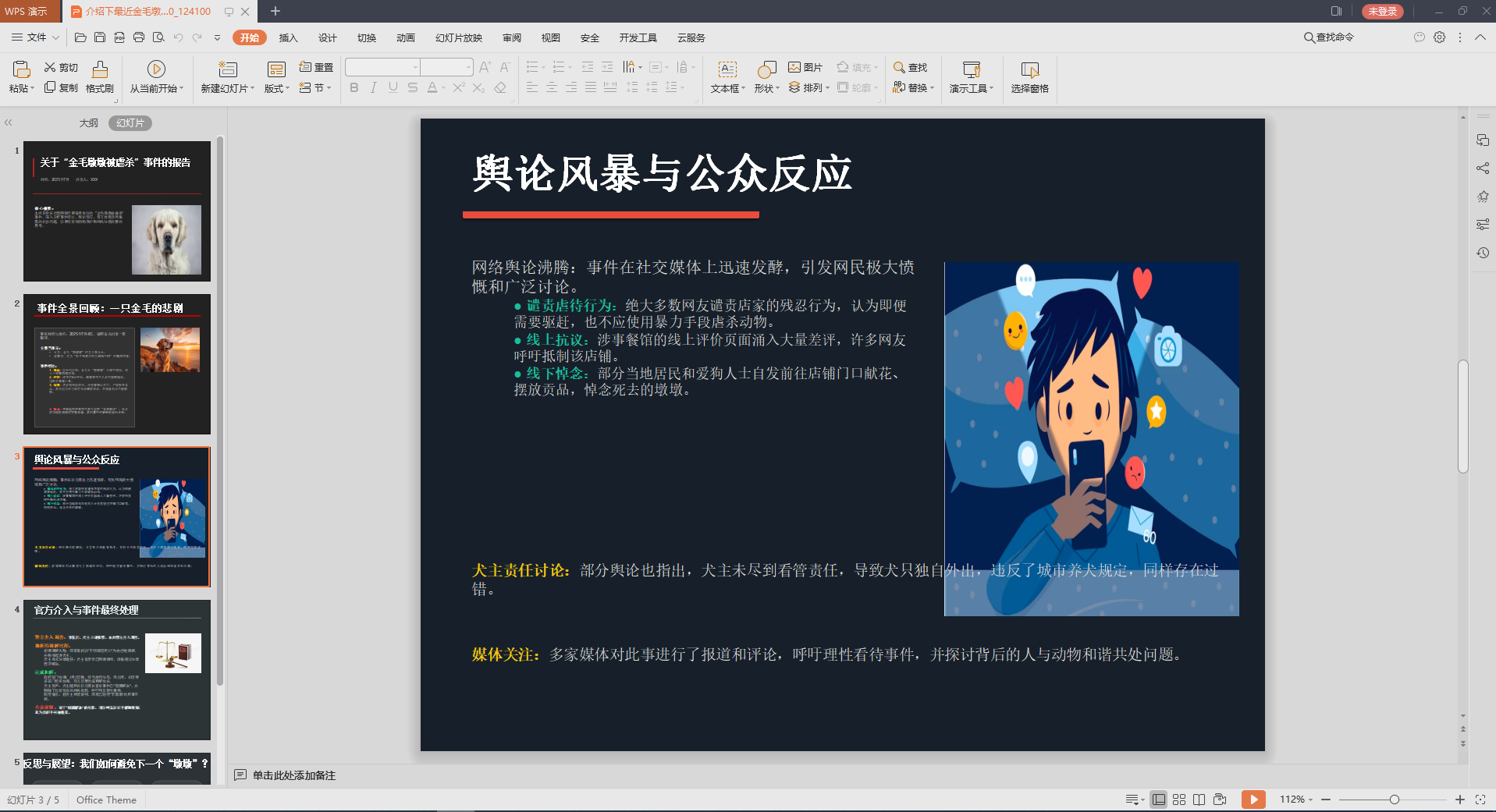1496x812 pixels.
Task: Click the Paste clipboard icon
Action: (x=21, y=69)
